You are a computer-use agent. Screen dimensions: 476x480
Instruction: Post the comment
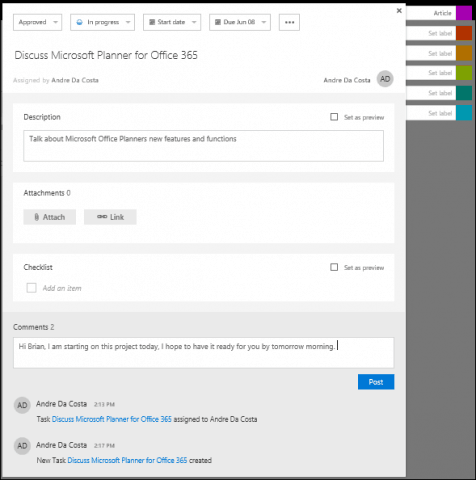(x=376, y=382)
